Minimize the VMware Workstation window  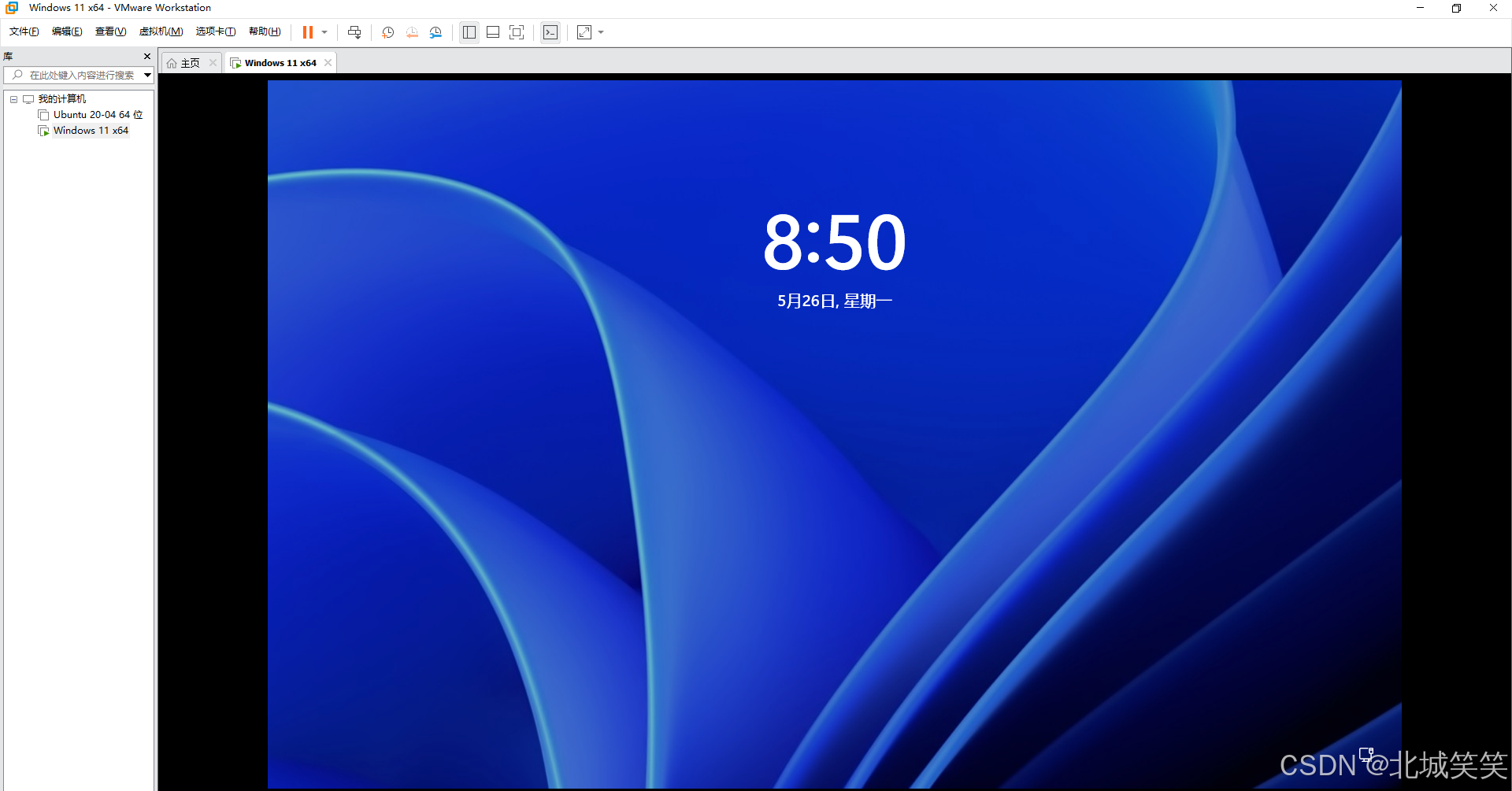[1420, 8]
